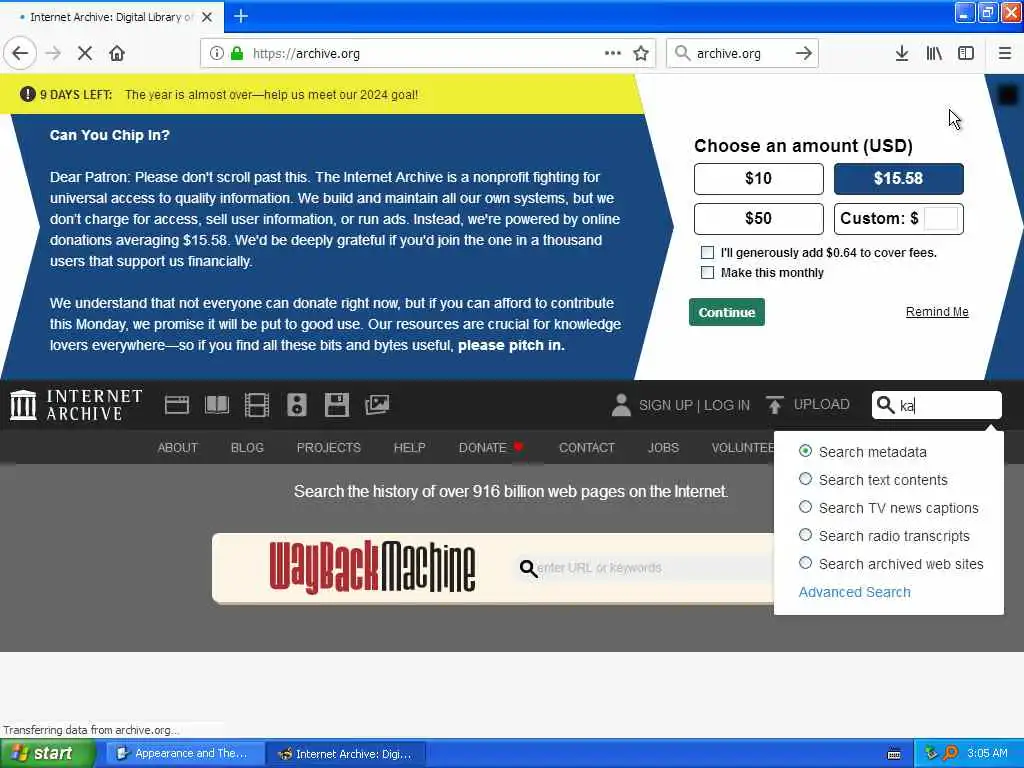
Task: Open the library bookmarks icon
Action: coord(934,54)
